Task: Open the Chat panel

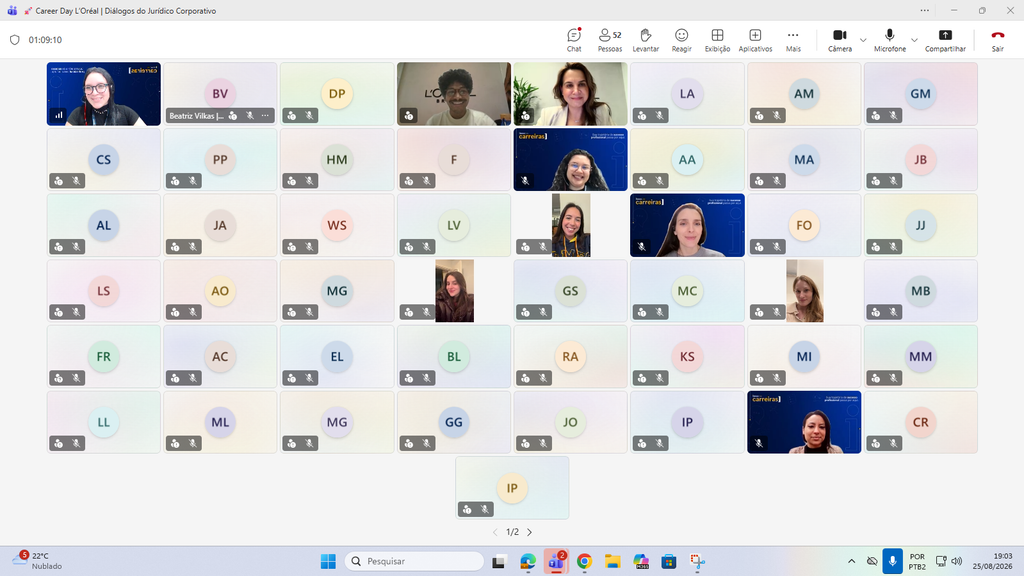Action: 574,40
